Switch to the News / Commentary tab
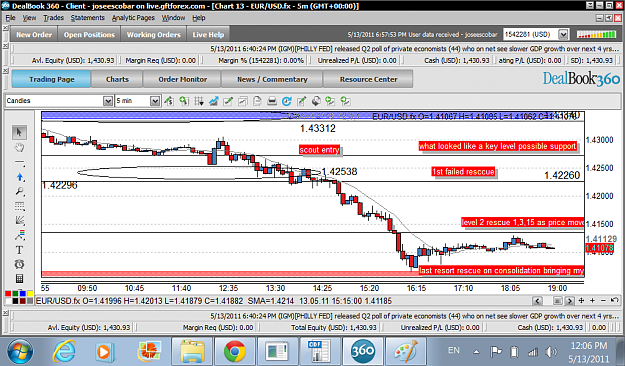The image size is (625, 366). (x=272, y=79)
